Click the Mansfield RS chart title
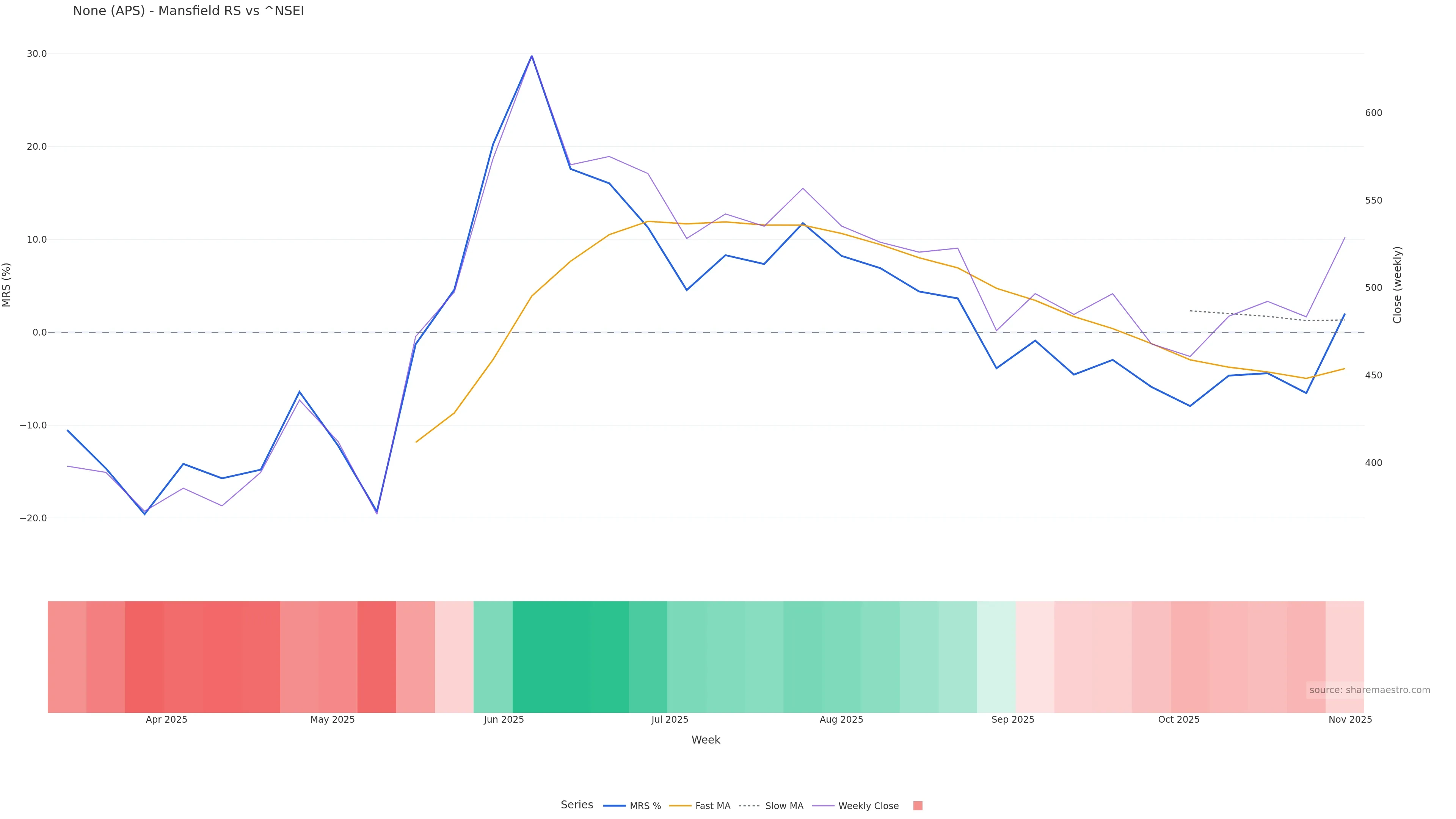The width and height of the screenshot is (1456, 819). [x=188, y=11]
